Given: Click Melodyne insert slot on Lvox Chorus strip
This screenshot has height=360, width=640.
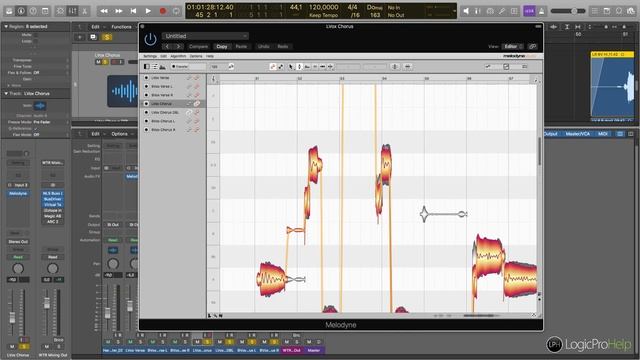Looking at the screenshot, I should pyautogui.click(x=18, y=193).
